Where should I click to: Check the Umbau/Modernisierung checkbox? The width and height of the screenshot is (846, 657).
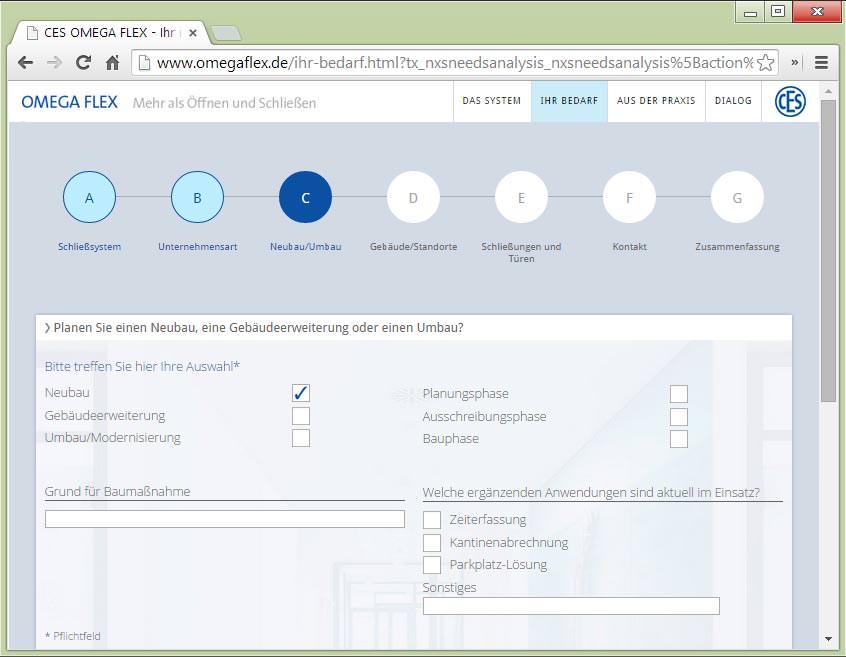[301, 438]
